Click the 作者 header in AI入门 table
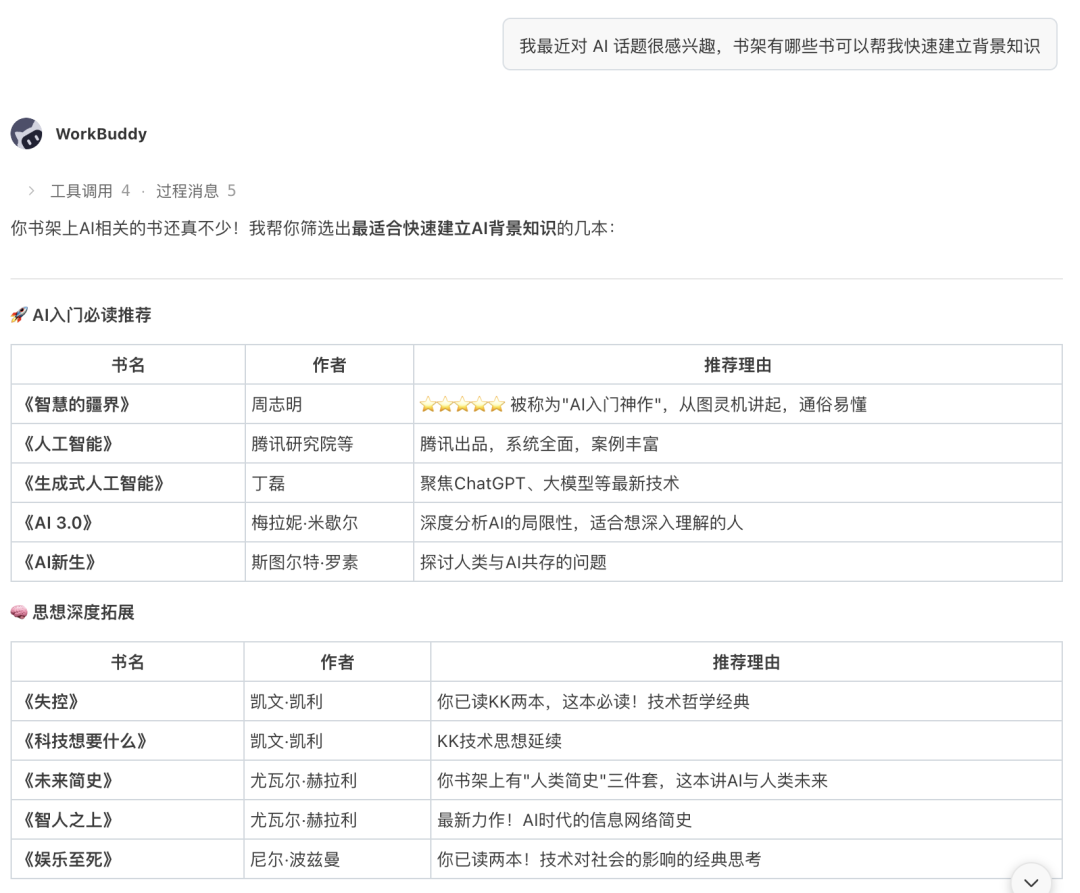The height and width of the screenshot is (893, 1080). [329, 364]
